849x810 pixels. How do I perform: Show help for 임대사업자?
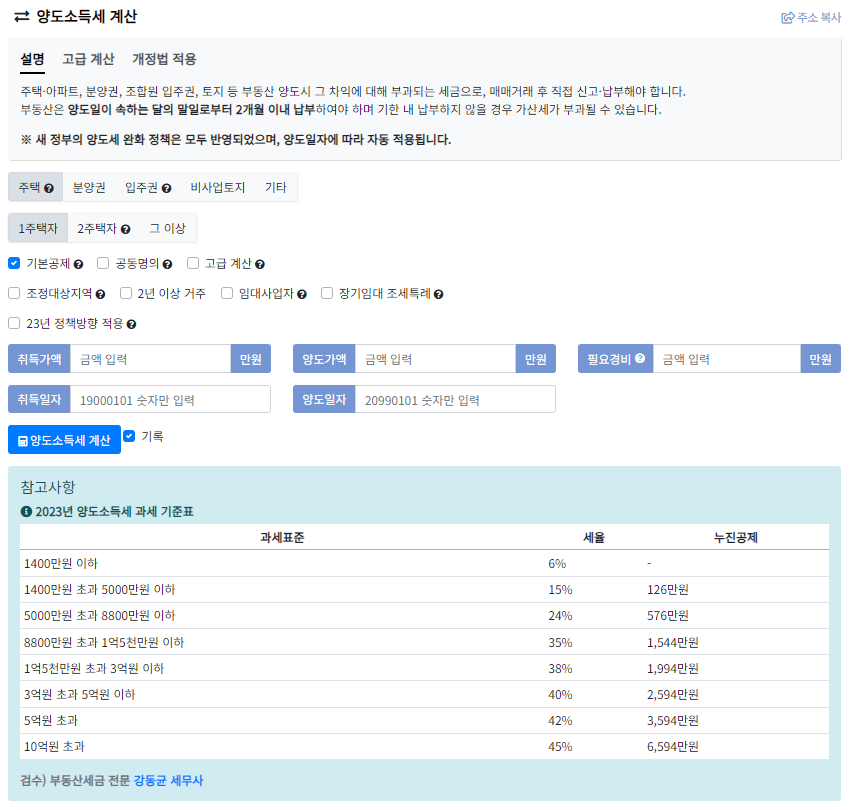(x=302, y=295)
